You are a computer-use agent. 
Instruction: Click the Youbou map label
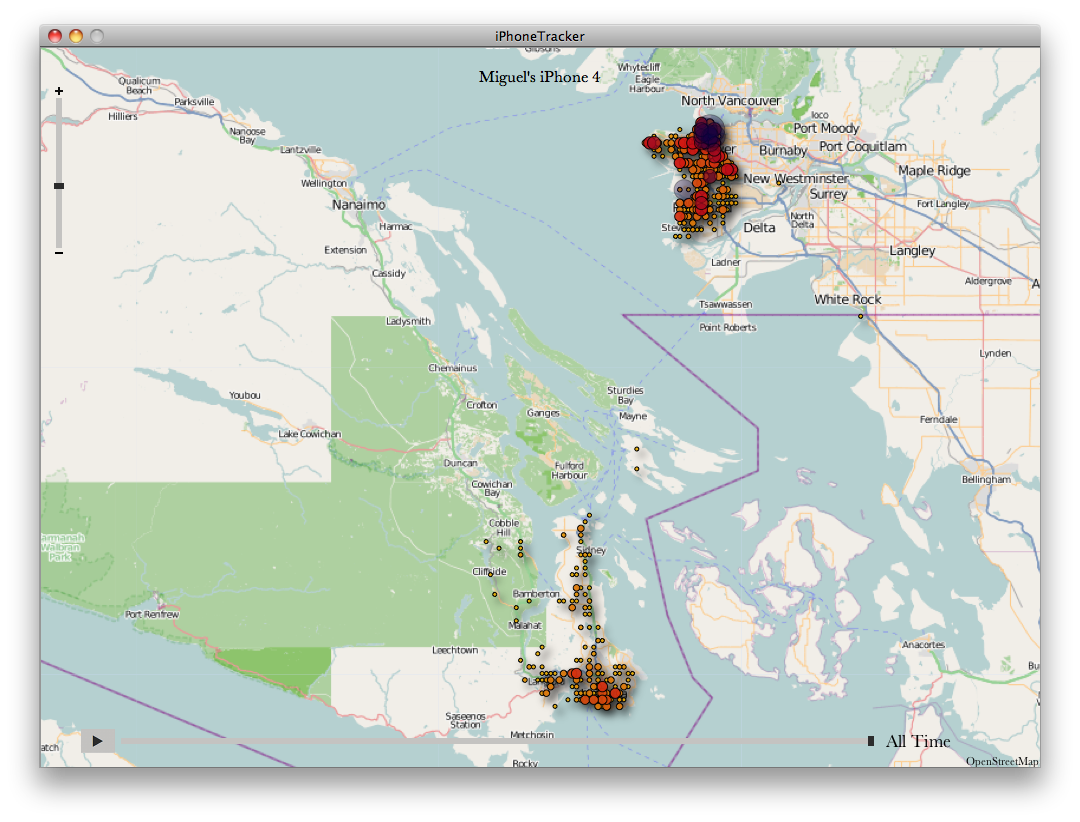pyautogui.click(x=245, y=395)
